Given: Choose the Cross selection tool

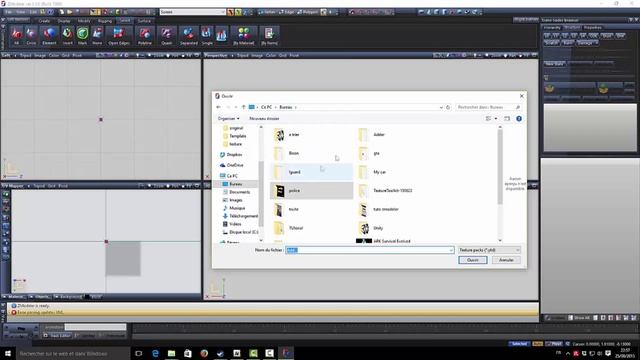Looking at the screenshot, I should (x=31, y=36).
